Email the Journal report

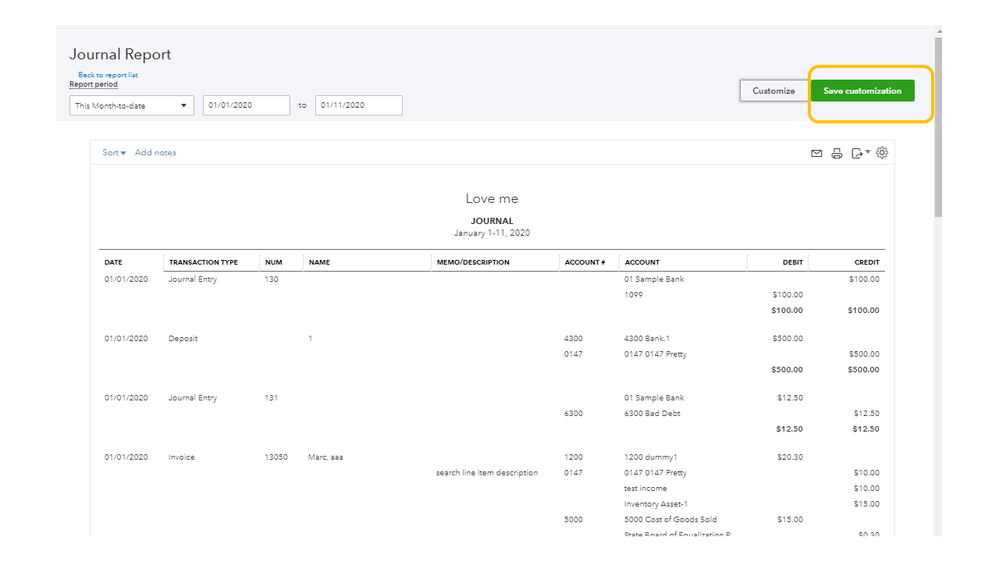(x=816, y=153)
